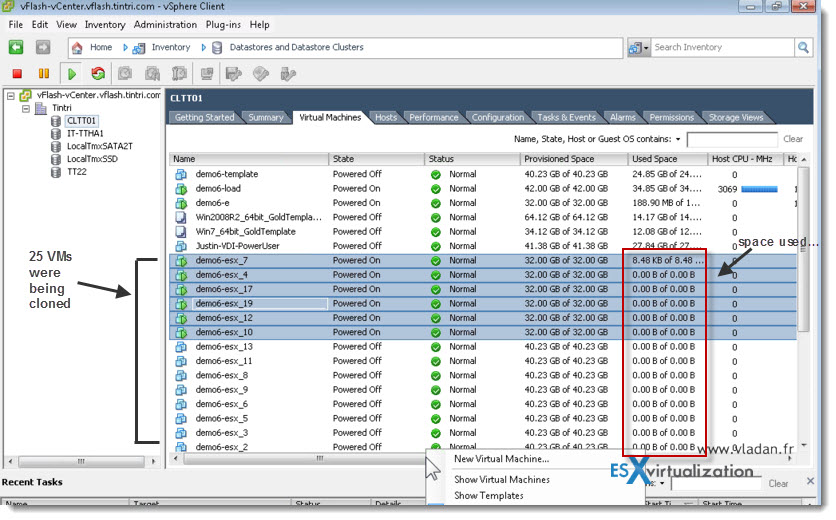Open filter criteria dropdown next to contains
The width and height of the screenshot is (836, 520).
[x=678, y=139]
